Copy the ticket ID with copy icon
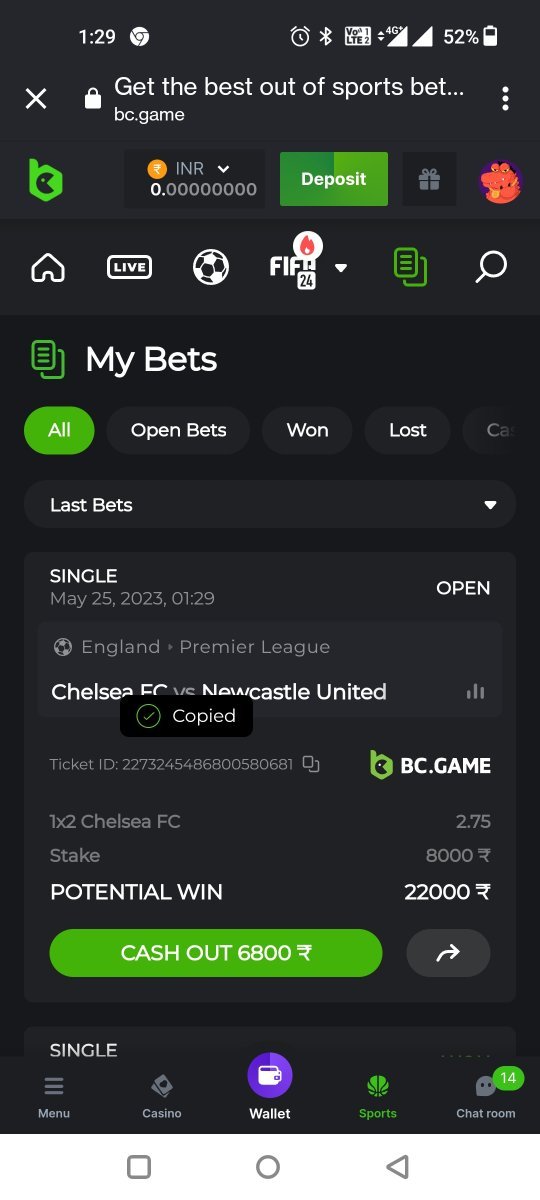The height and width of the screenshot is (1200, 540). 311,764
